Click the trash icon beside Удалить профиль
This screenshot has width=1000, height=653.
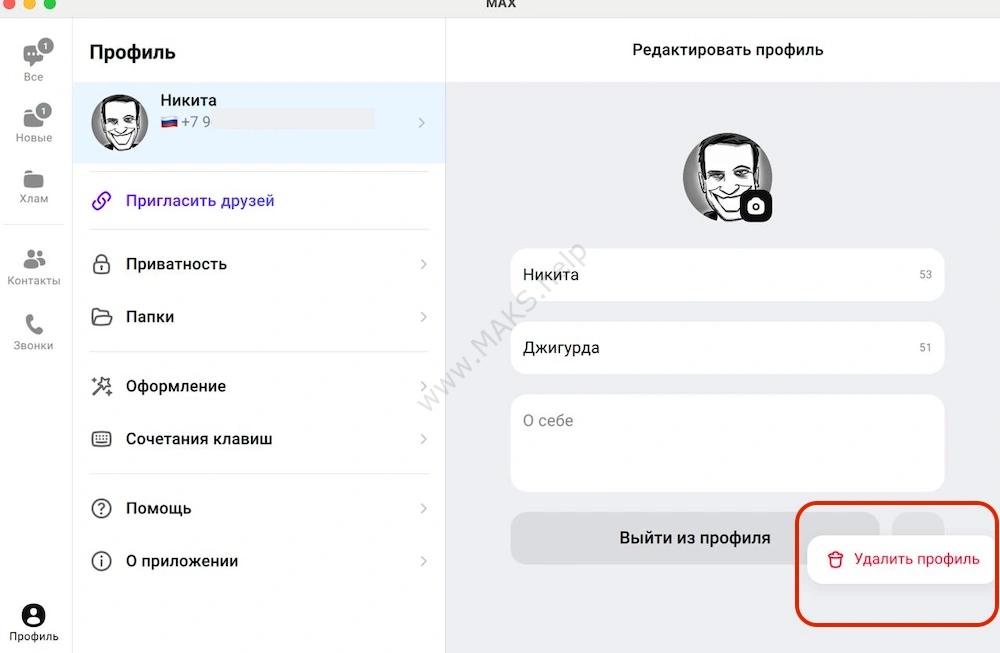(836, 560)
